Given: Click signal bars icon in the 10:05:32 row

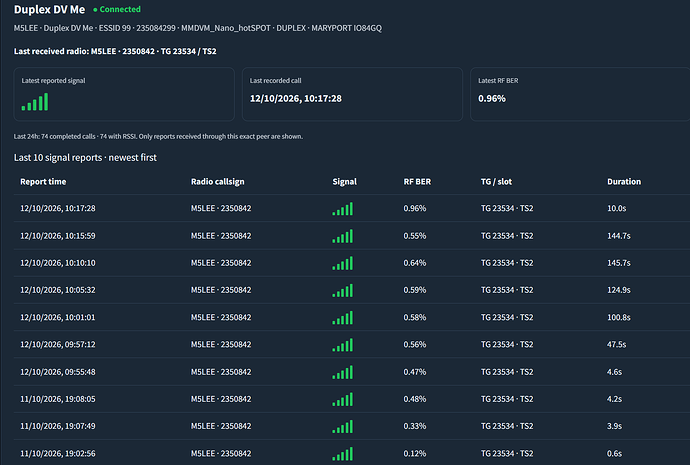Looking at the screenshot, I should pos(342,290).
